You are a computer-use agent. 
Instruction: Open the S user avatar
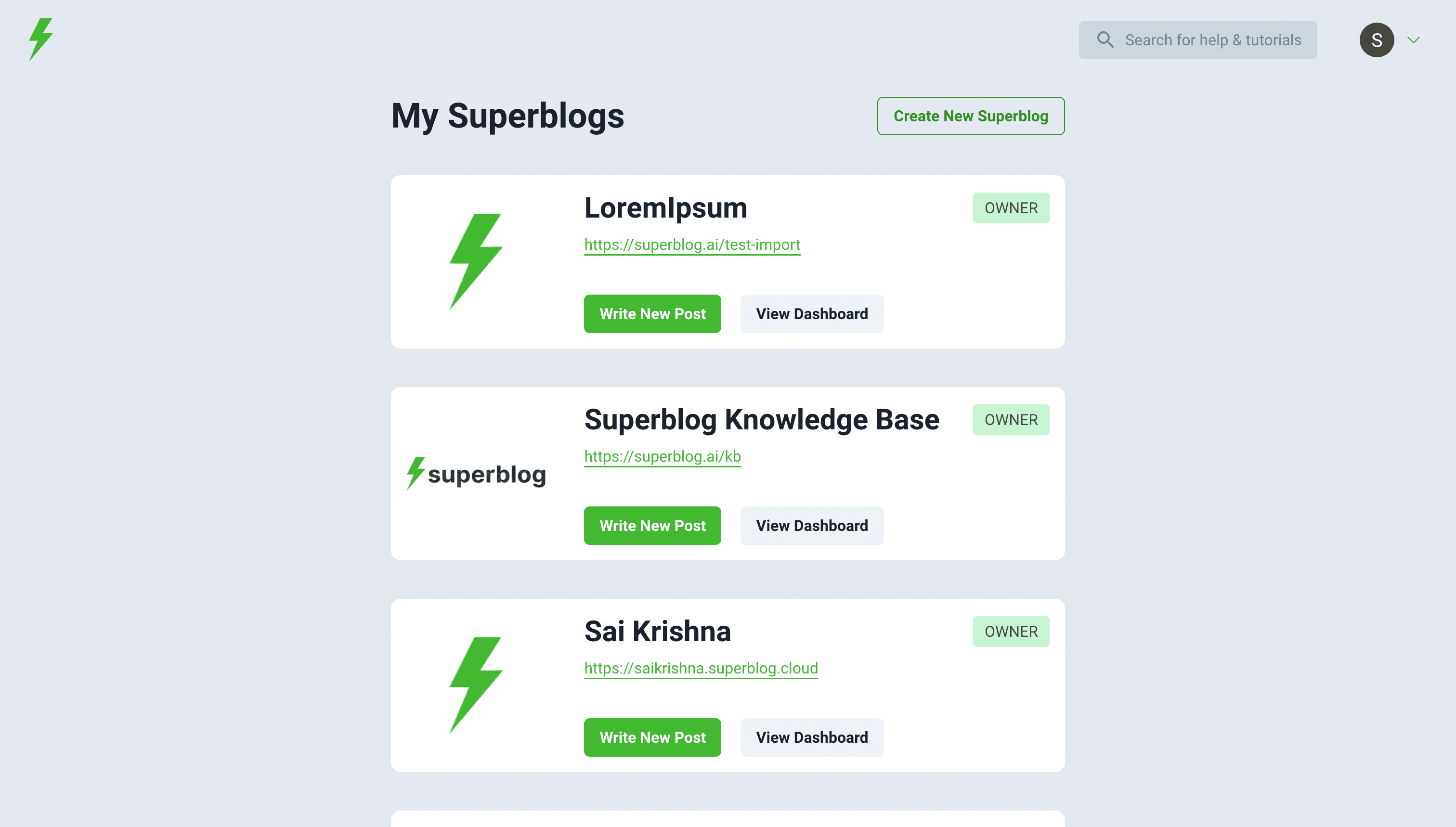pyautogui.click(x=1376, y=40)
